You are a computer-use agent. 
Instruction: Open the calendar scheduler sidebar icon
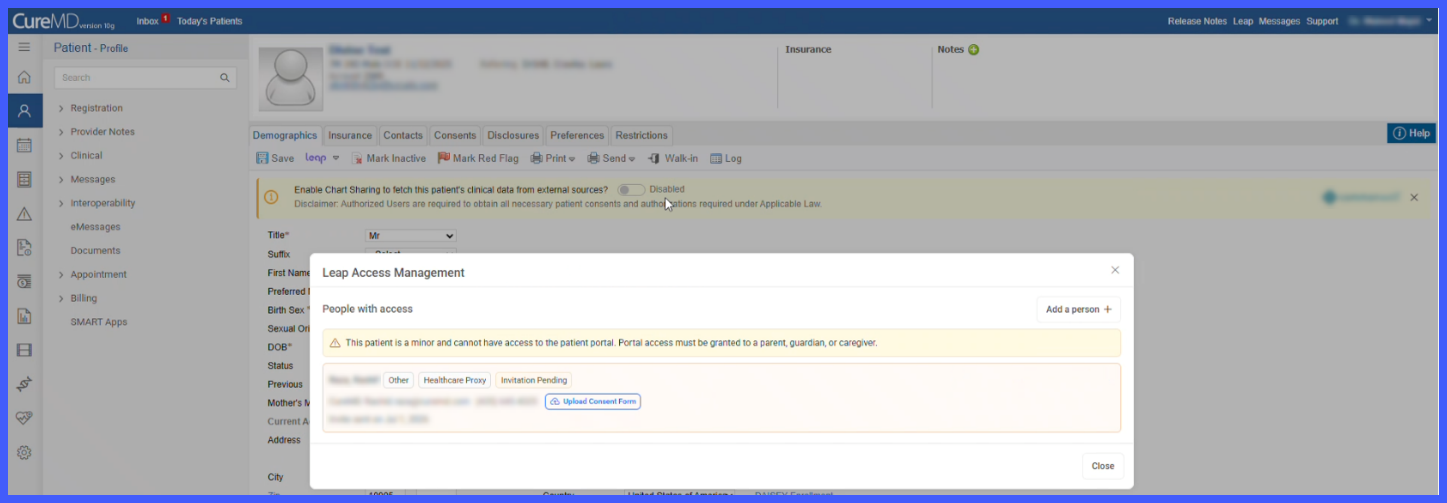(24, 145)
